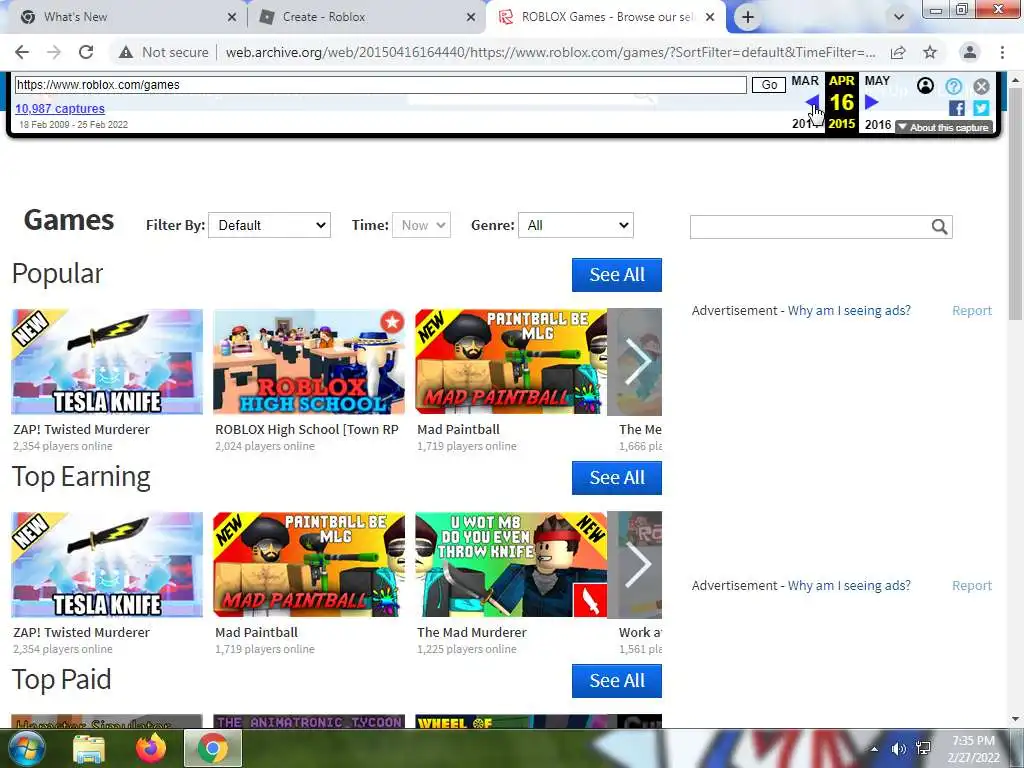Close the Create - Roblox tab
The image size is (1024, 768).
coord(471,17)
